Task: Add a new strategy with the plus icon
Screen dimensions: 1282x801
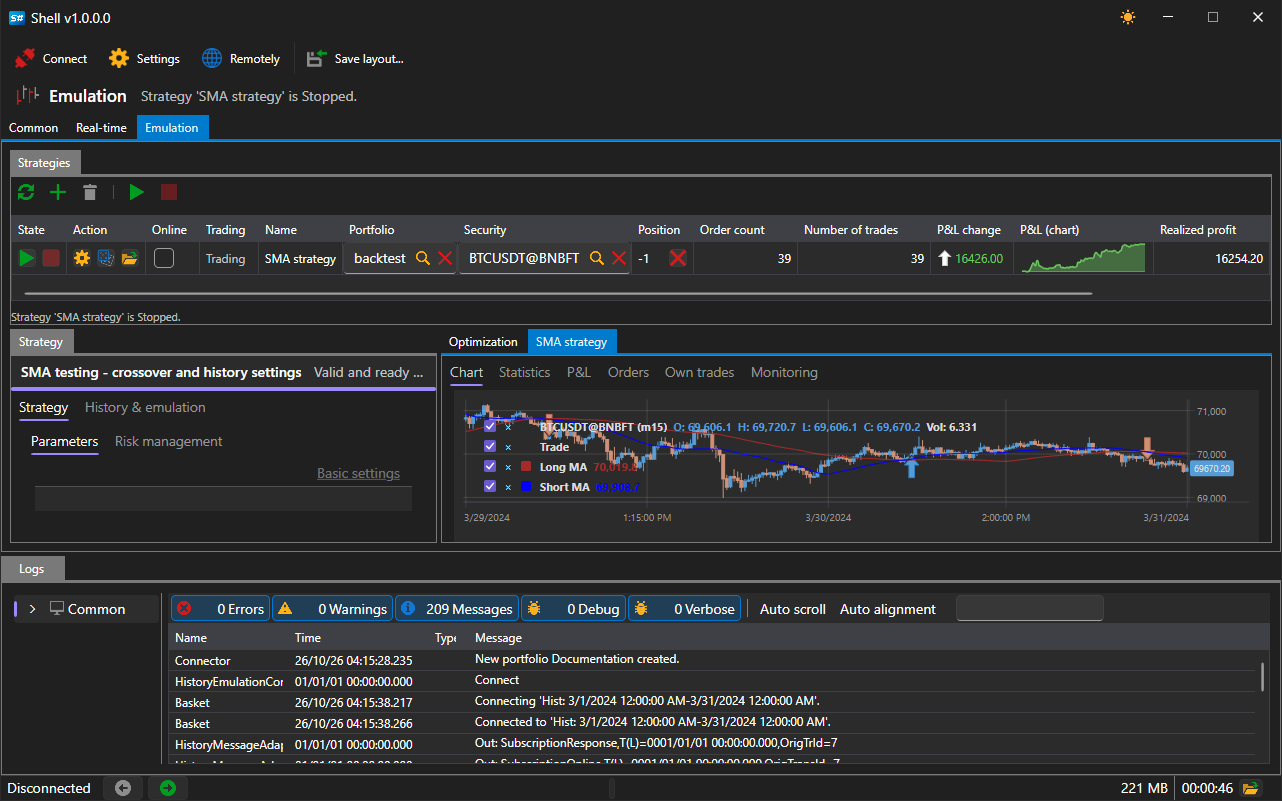Action: click(58, 192)
